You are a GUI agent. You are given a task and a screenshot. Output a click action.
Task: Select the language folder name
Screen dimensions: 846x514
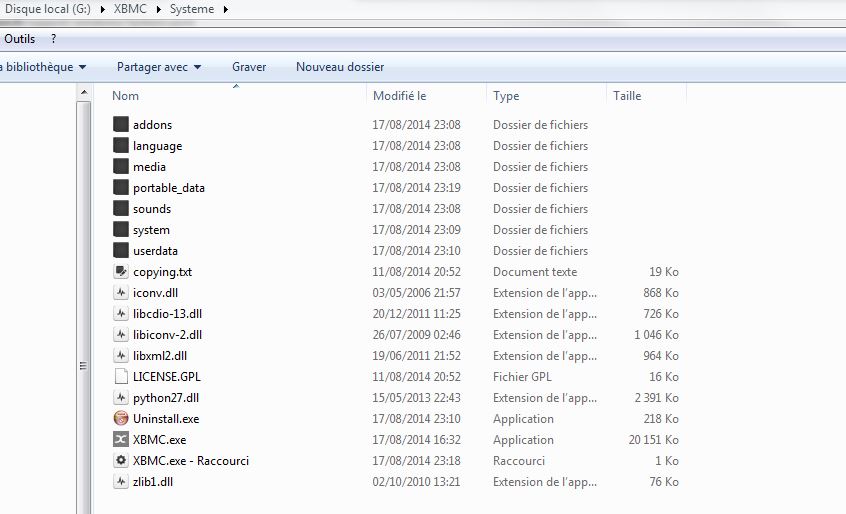tap(158, 146)
